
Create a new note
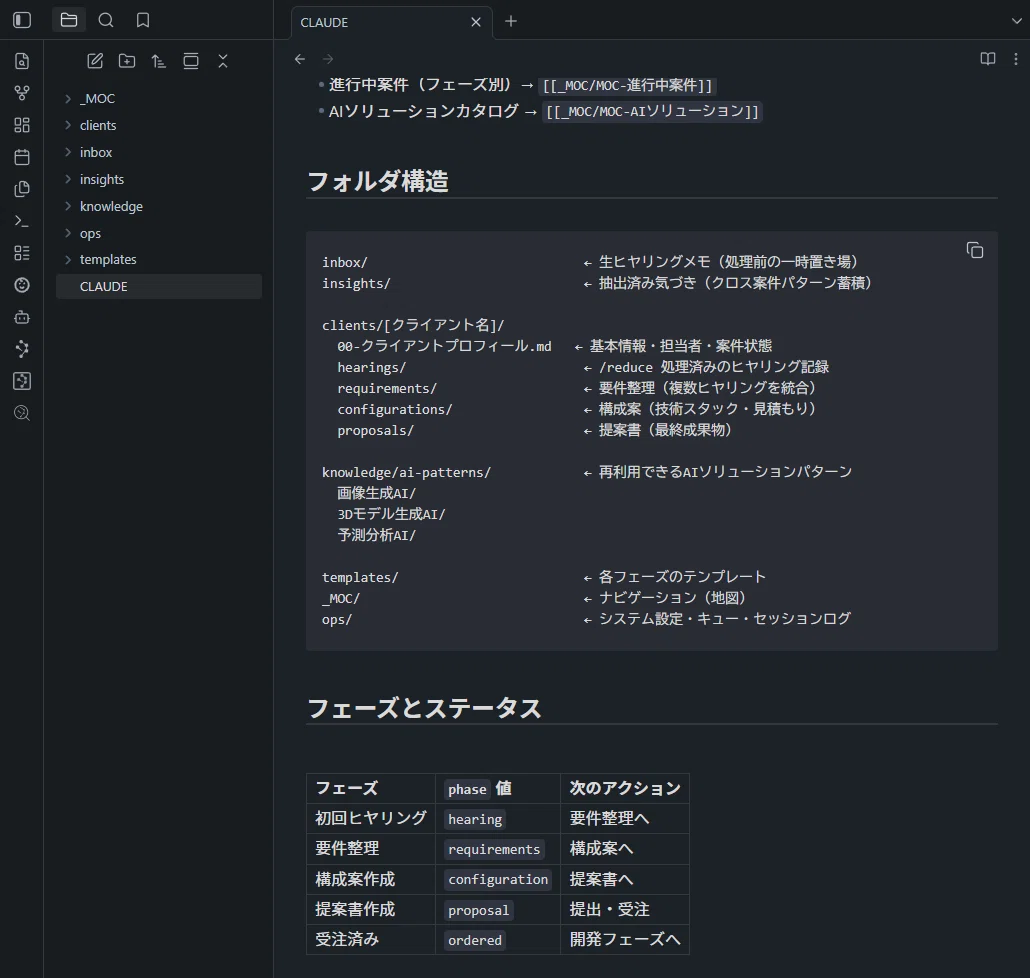(x=95, y=61)
